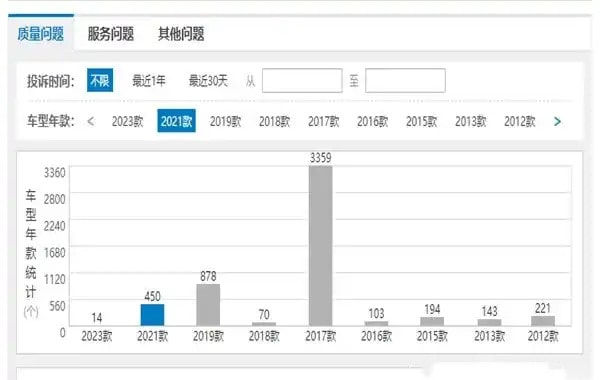Select 不限 complaint time filter
This screenshot has height=380, width=600.
pos(100,80)
